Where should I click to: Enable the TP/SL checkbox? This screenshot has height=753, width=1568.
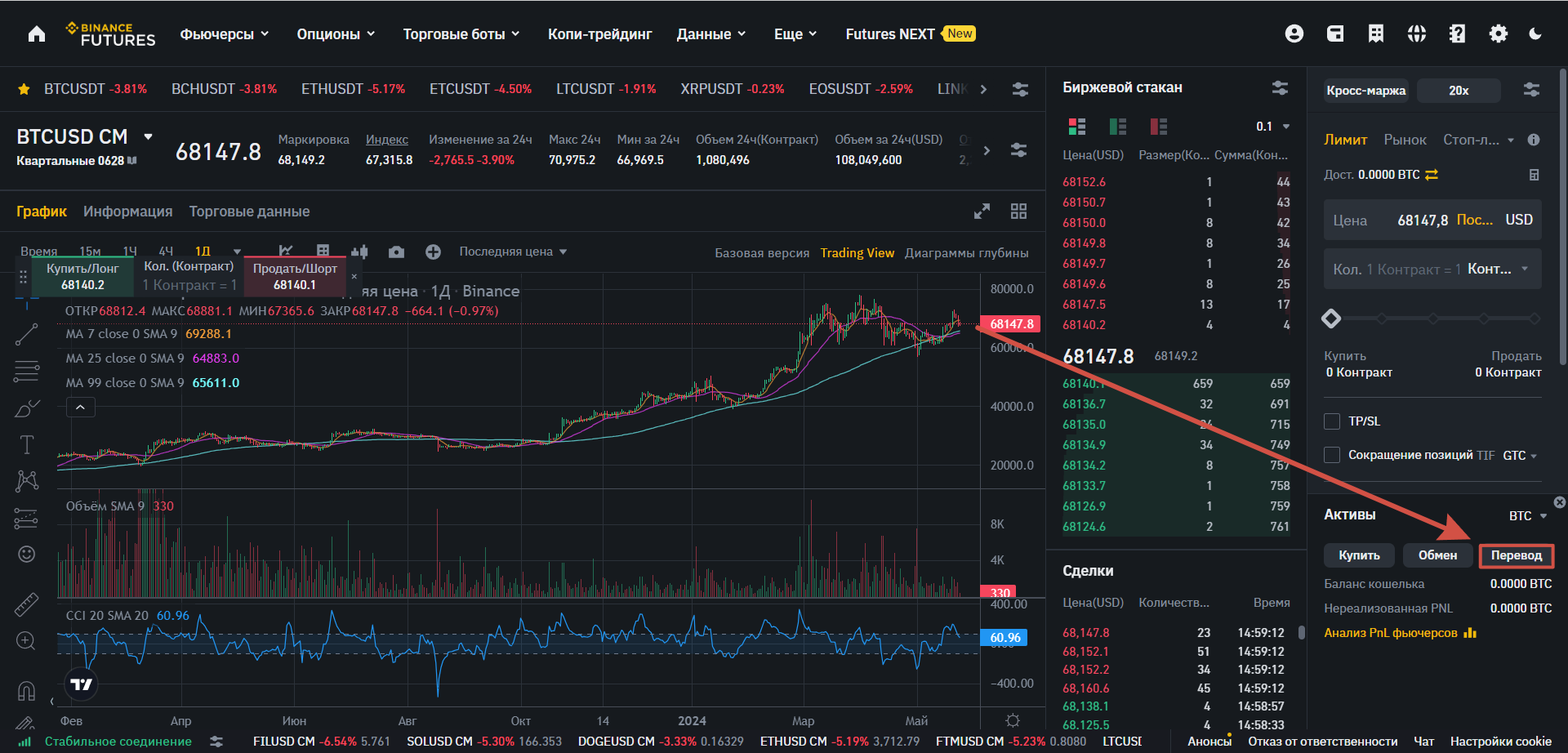click(x=1332, y=421)
